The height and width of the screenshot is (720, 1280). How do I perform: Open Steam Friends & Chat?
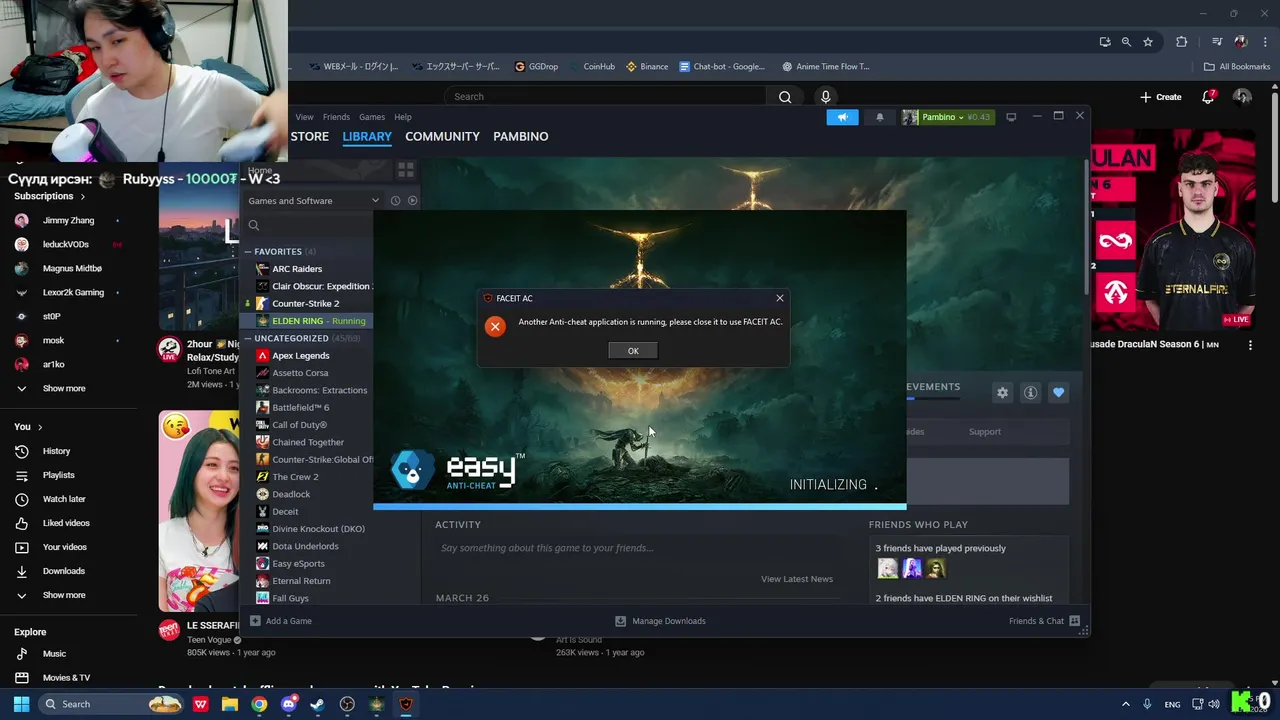click(1044, 621)
